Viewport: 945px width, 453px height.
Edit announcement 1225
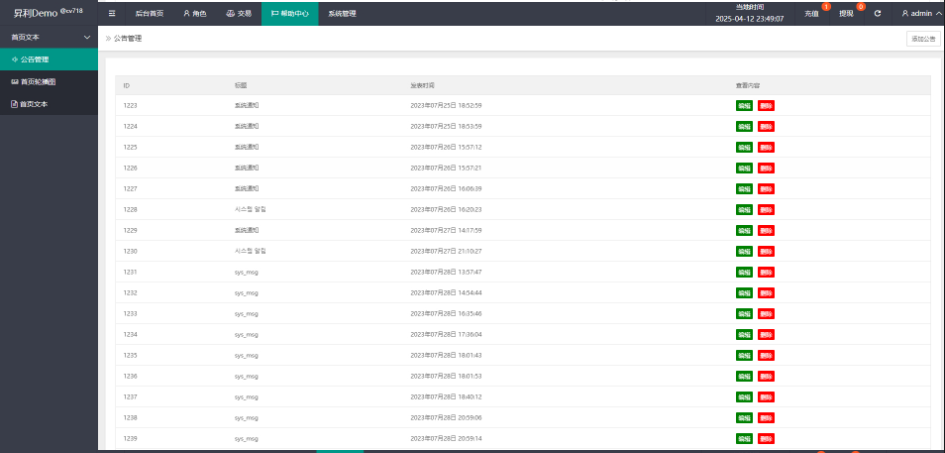pos(744,147)
